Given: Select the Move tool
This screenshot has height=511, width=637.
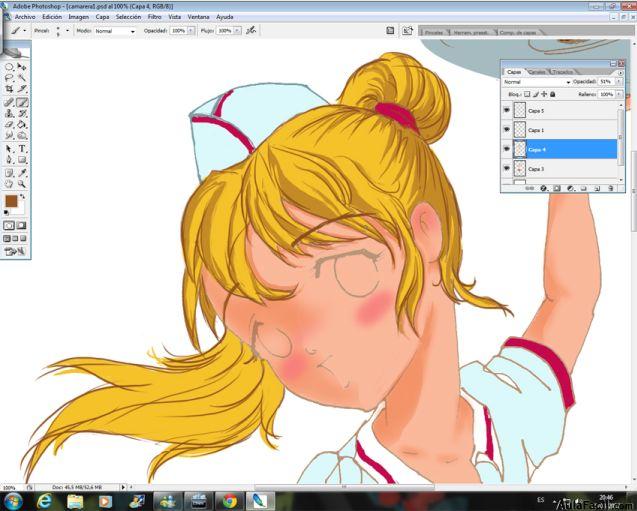Looking at the screenshot, I should pyautogui.click(x=22, y=67).
